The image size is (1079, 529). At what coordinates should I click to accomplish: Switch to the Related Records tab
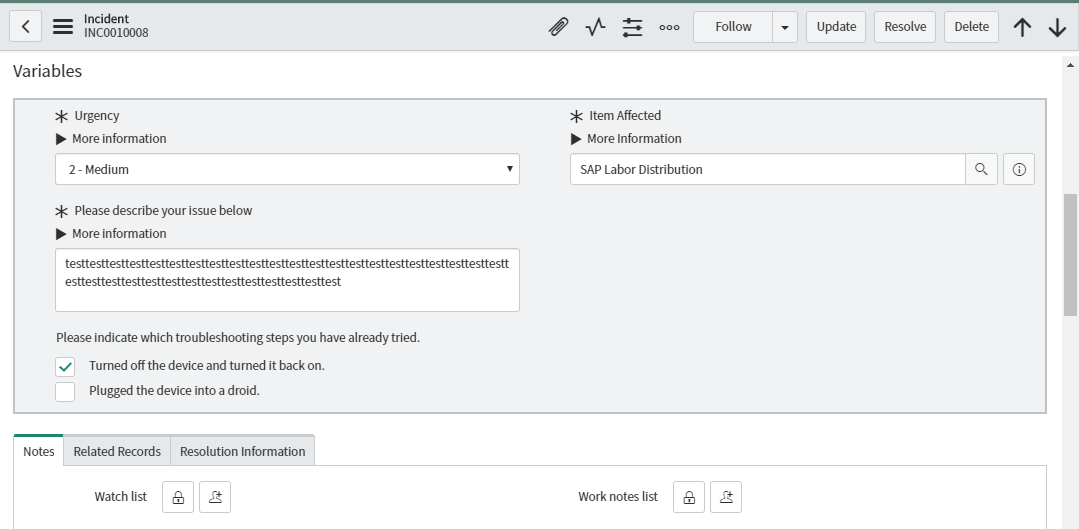[117, 451]
